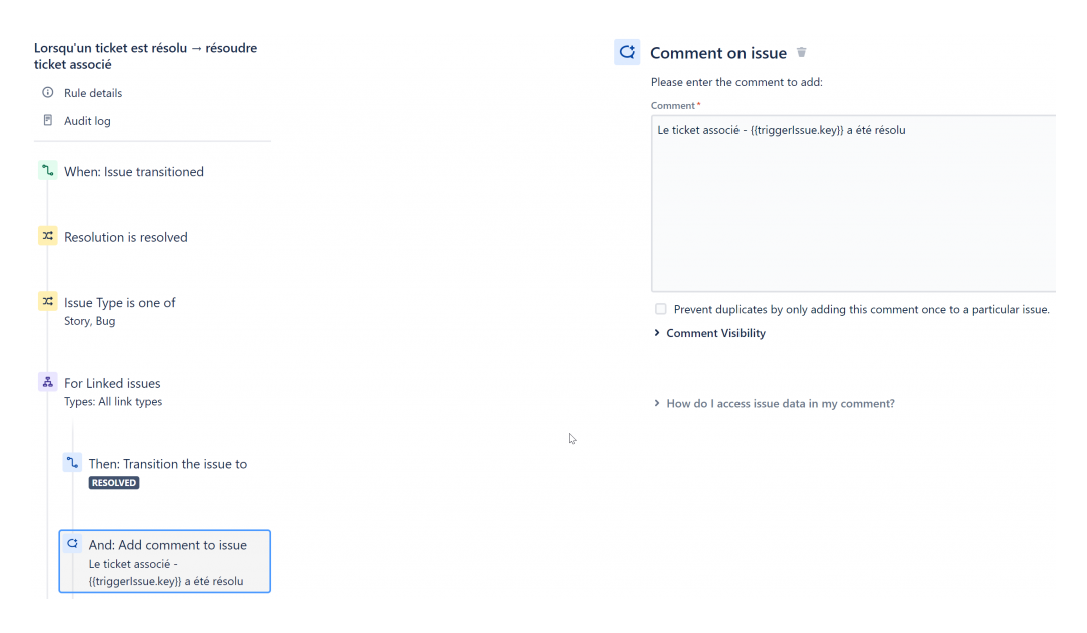
Task: Click the RESOLVED status badge
Action: coord(113,482)
